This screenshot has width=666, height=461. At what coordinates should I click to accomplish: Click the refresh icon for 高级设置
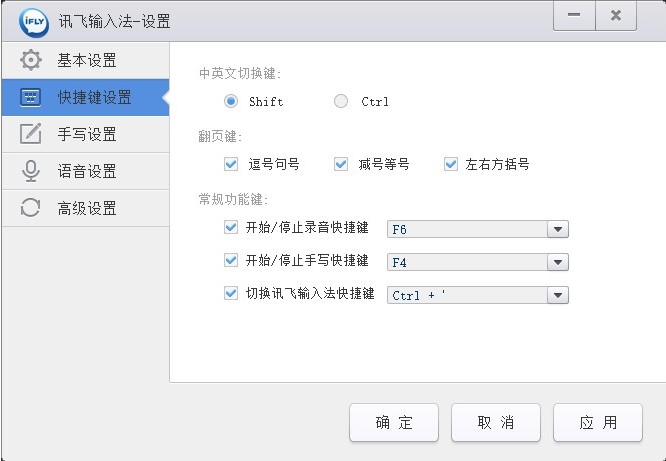pos(31,208)
